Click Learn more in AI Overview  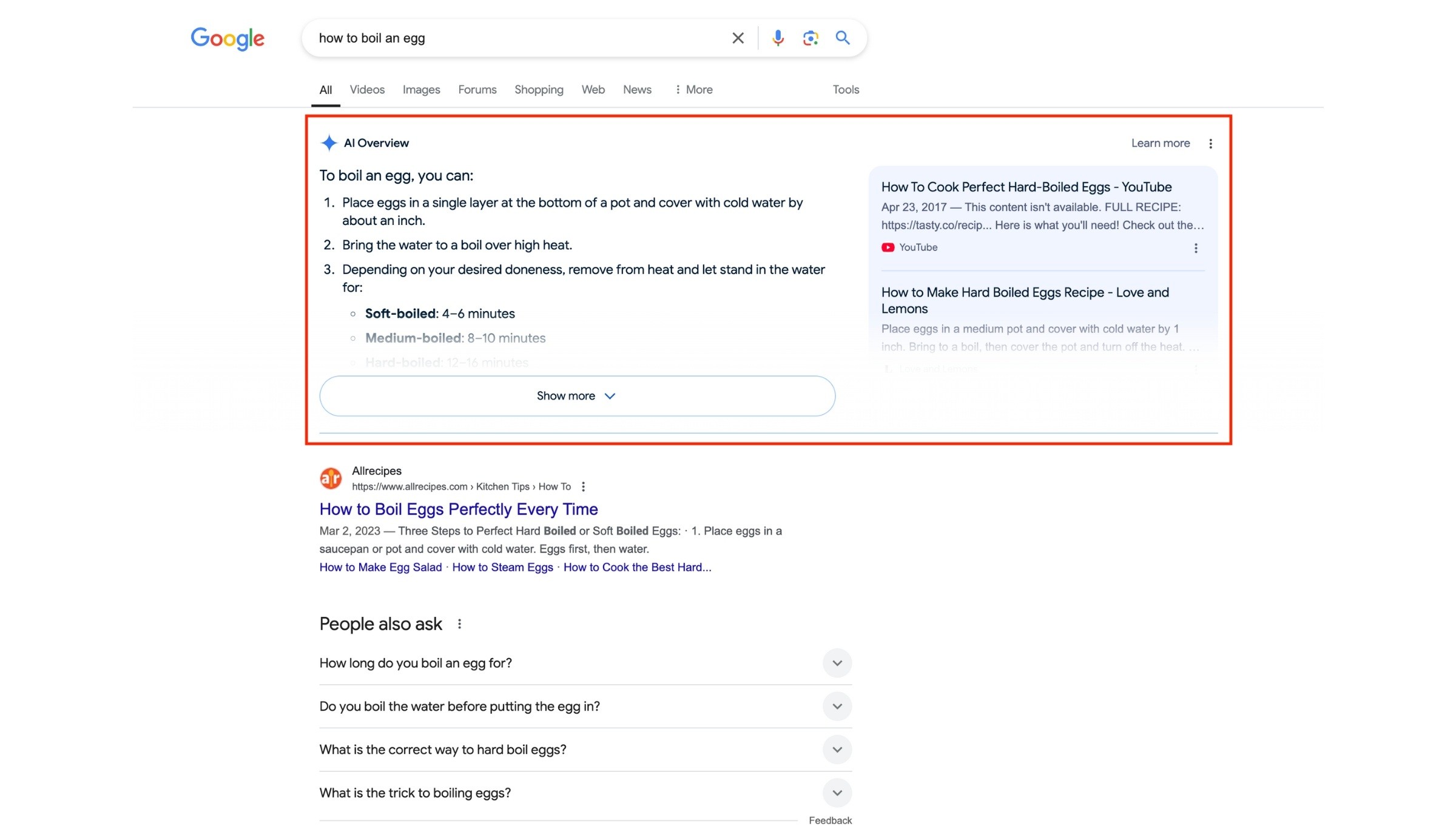1160,143
